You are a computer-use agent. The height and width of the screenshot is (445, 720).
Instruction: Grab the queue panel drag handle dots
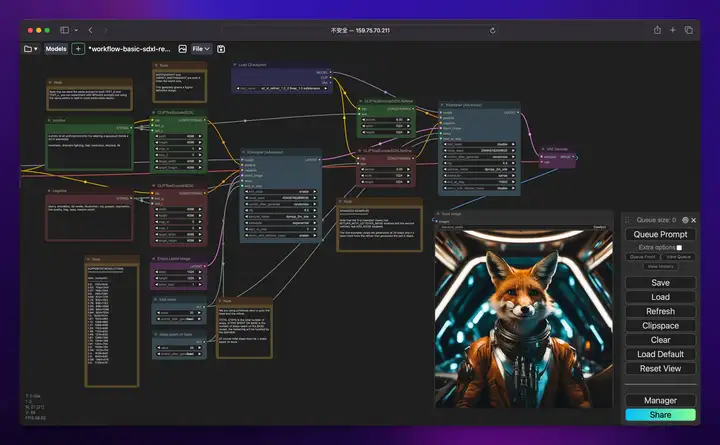coord(627,220)
